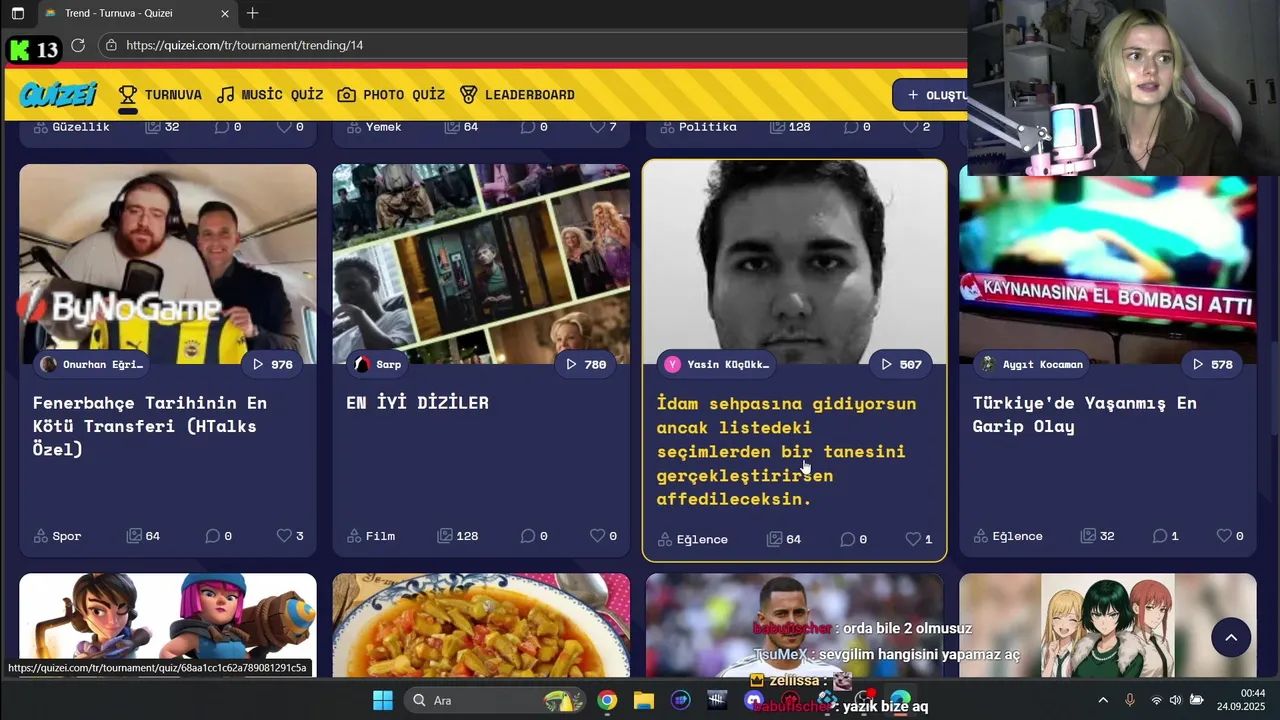1280x720 pixels.
Task: Open the anime girls quiz thumbnail
Action: coord(1108,625)
